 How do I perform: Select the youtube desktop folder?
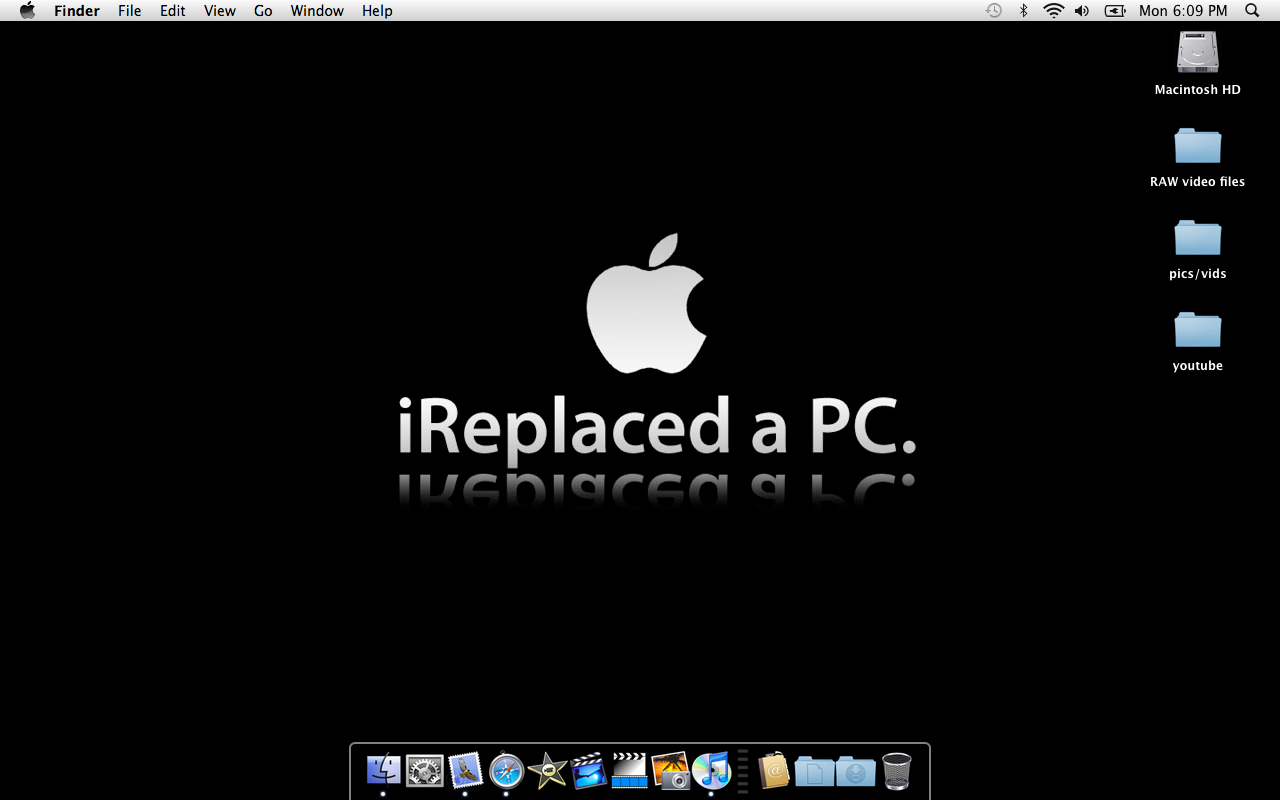pyautogui.click(x=1197, y=330)
